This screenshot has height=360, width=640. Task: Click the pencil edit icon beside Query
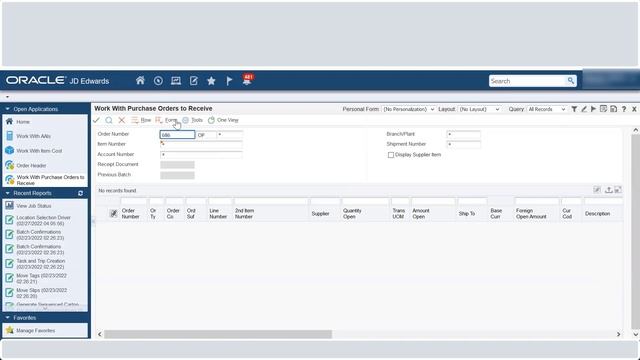pyautogui.click(x=584, y=109)
